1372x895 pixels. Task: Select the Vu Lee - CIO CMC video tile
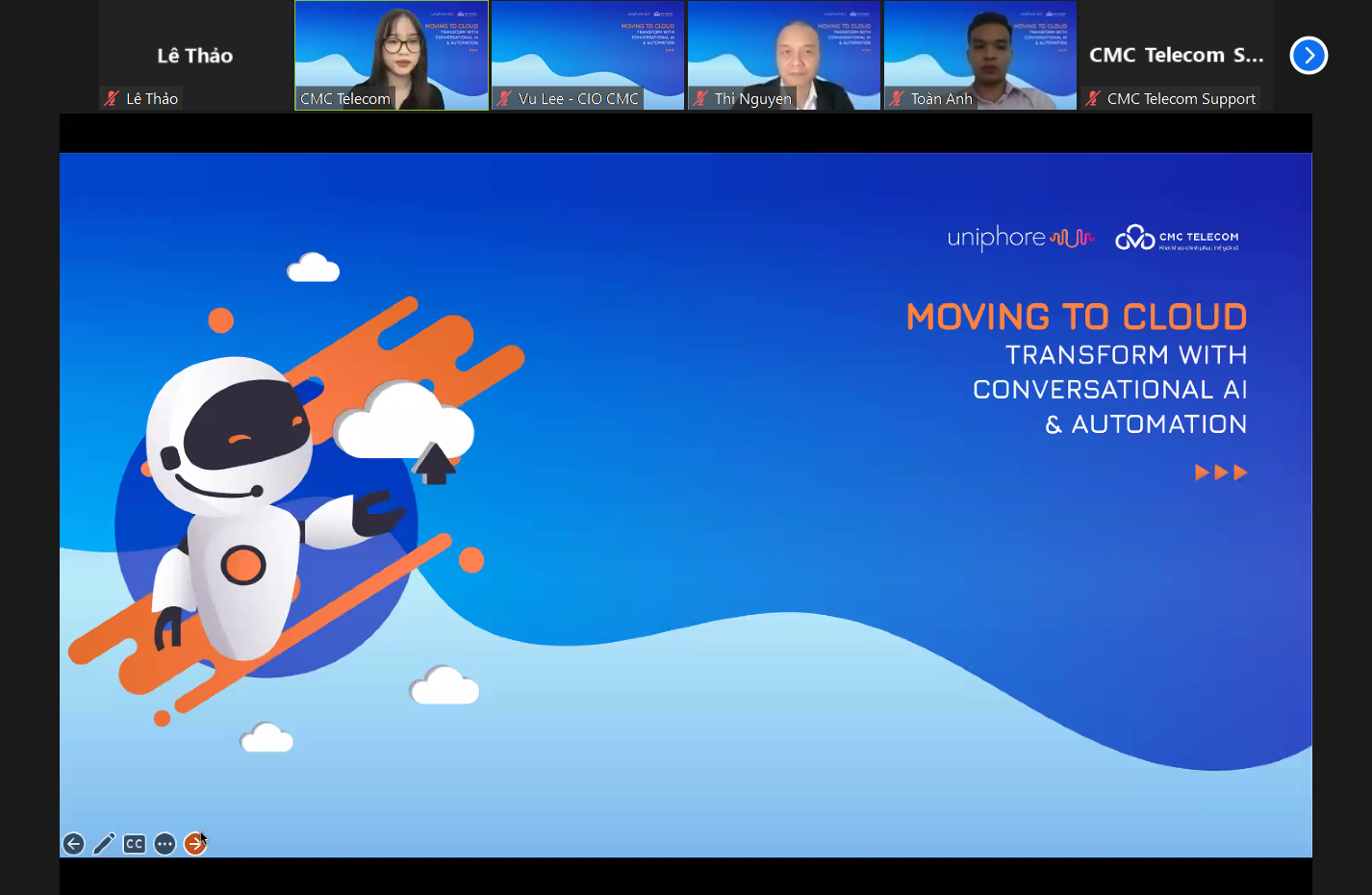coord(588,53)
